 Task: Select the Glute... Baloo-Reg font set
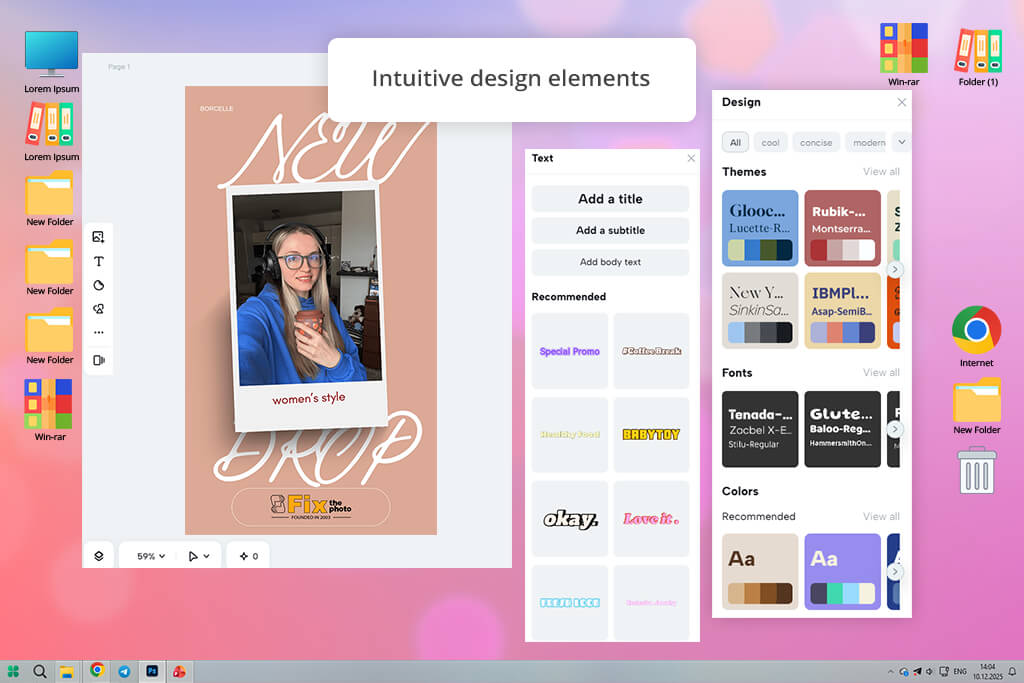[x=842, y=429]
